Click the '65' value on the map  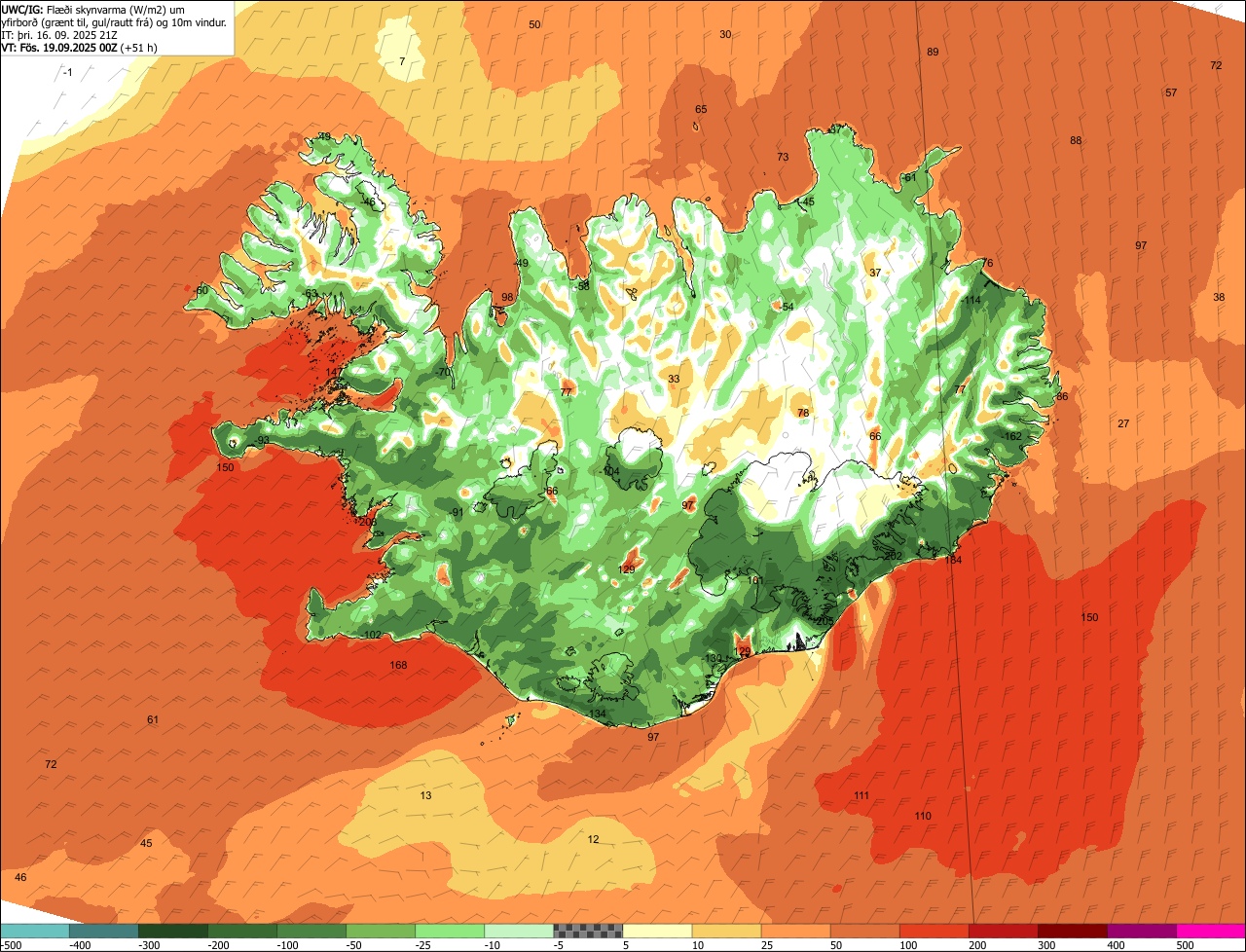tap(701, 110)
